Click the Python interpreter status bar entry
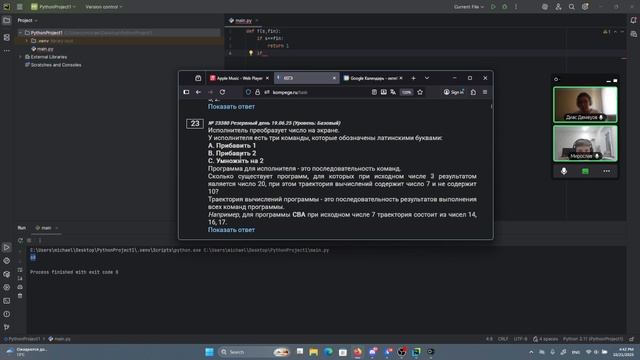Viewport: 640px width, 360px height. point(593,339)
